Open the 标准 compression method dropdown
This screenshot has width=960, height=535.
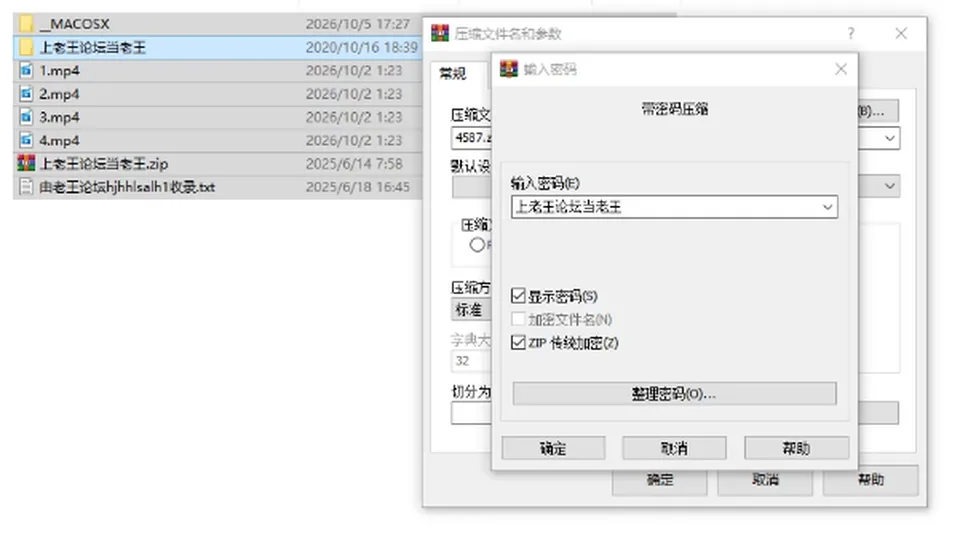coord(471,310)
